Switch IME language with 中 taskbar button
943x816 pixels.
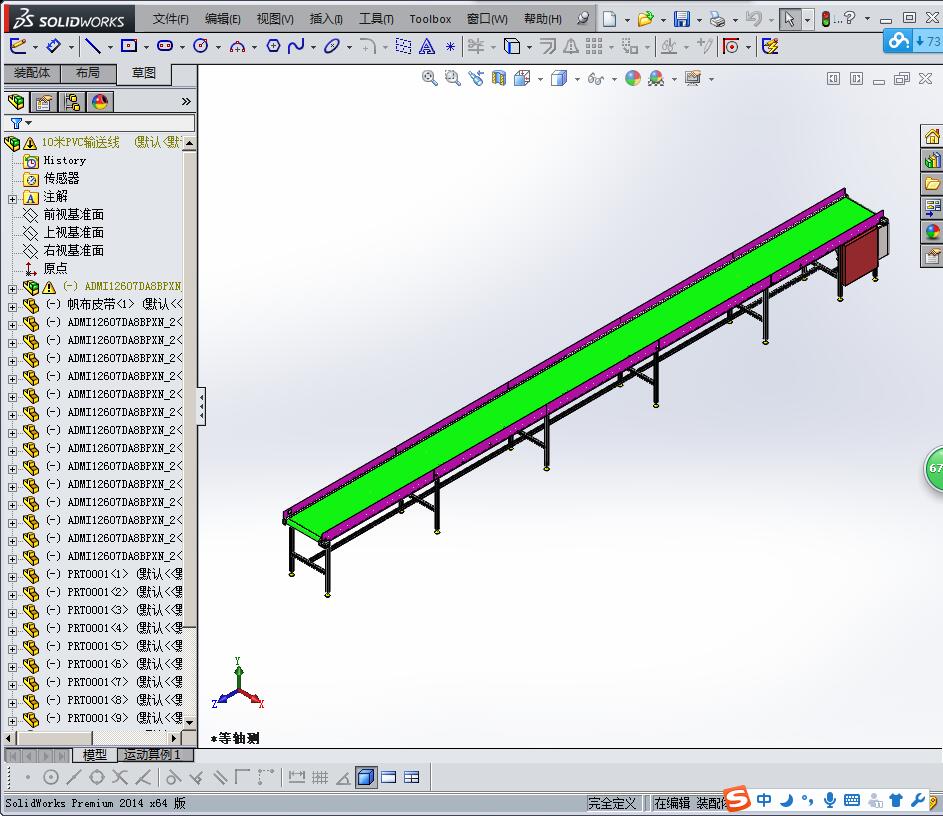(x=763, y=800)
